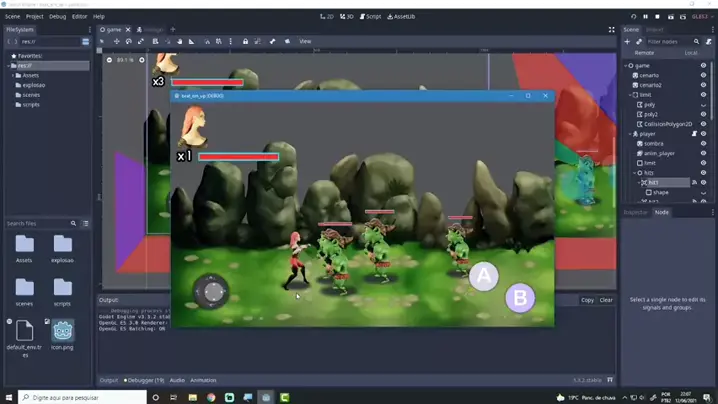Screen dimensions: 718x404
Task: Click the FileSystem split-mode toggle icon
Action: coord(86,42)
